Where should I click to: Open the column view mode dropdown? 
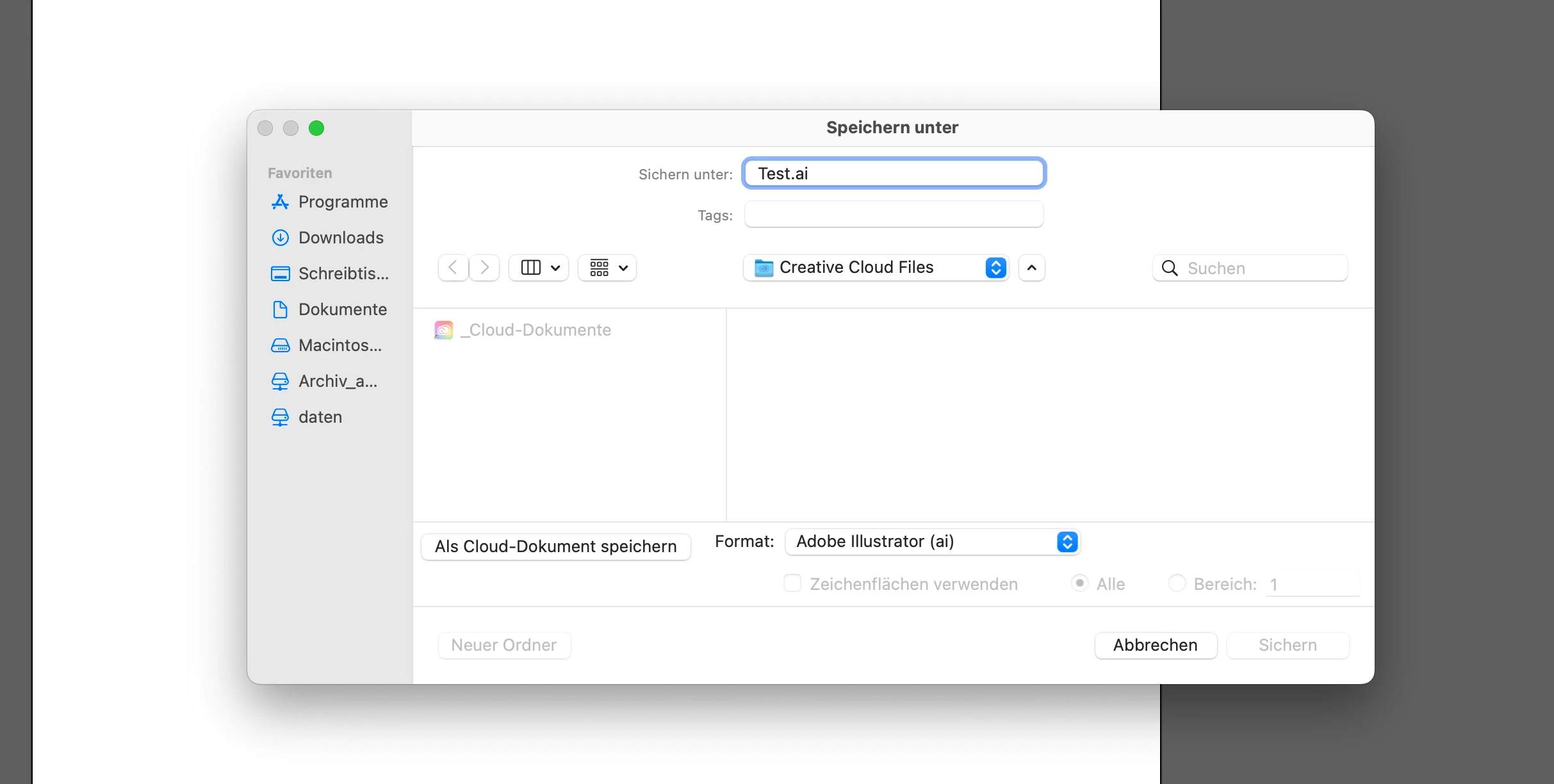coord(539,268)
